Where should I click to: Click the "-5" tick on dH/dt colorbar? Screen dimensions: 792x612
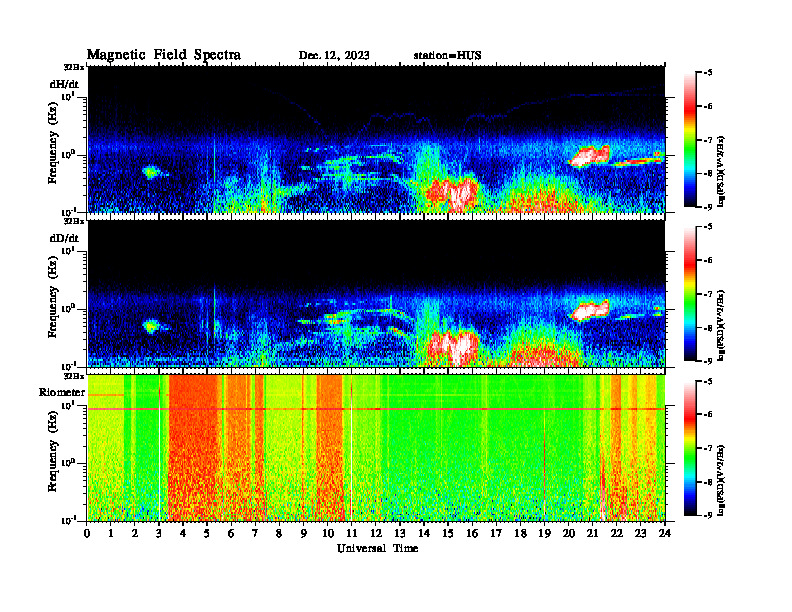click(708, 73)
